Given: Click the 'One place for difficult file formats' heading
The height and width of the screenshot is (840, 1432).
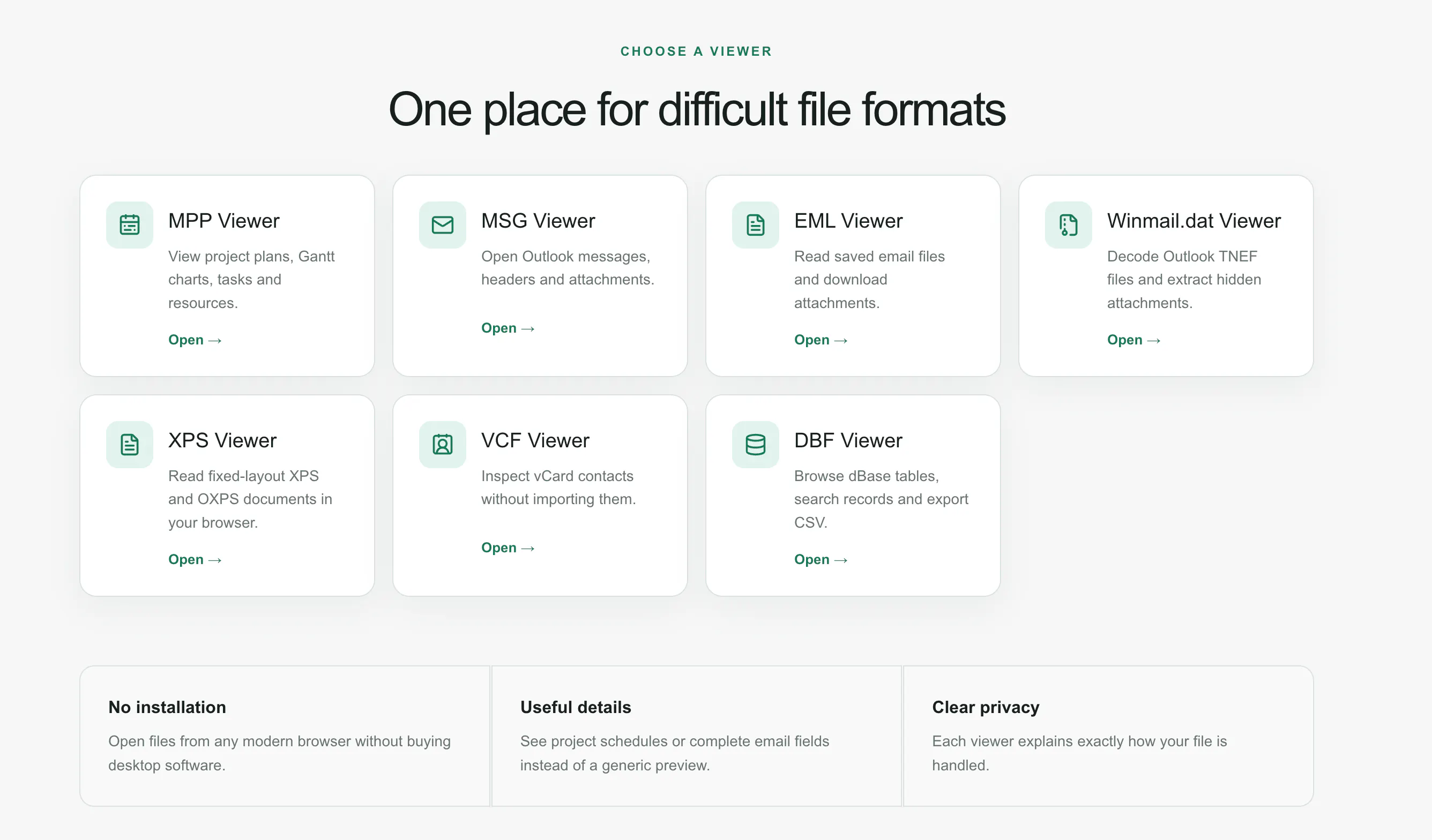Looking at the screenshot, I should [697, 110].
